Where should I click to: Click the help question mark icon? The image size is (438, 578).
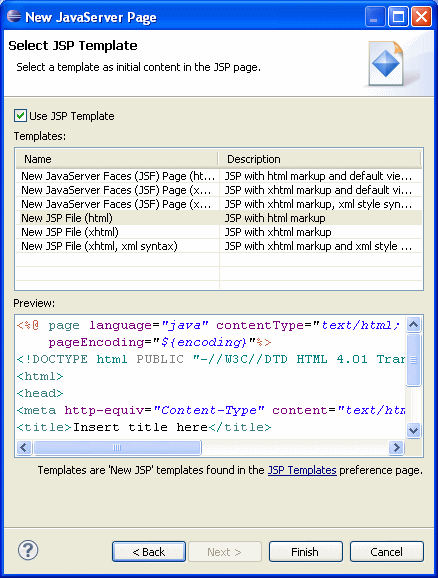[28, 550]
